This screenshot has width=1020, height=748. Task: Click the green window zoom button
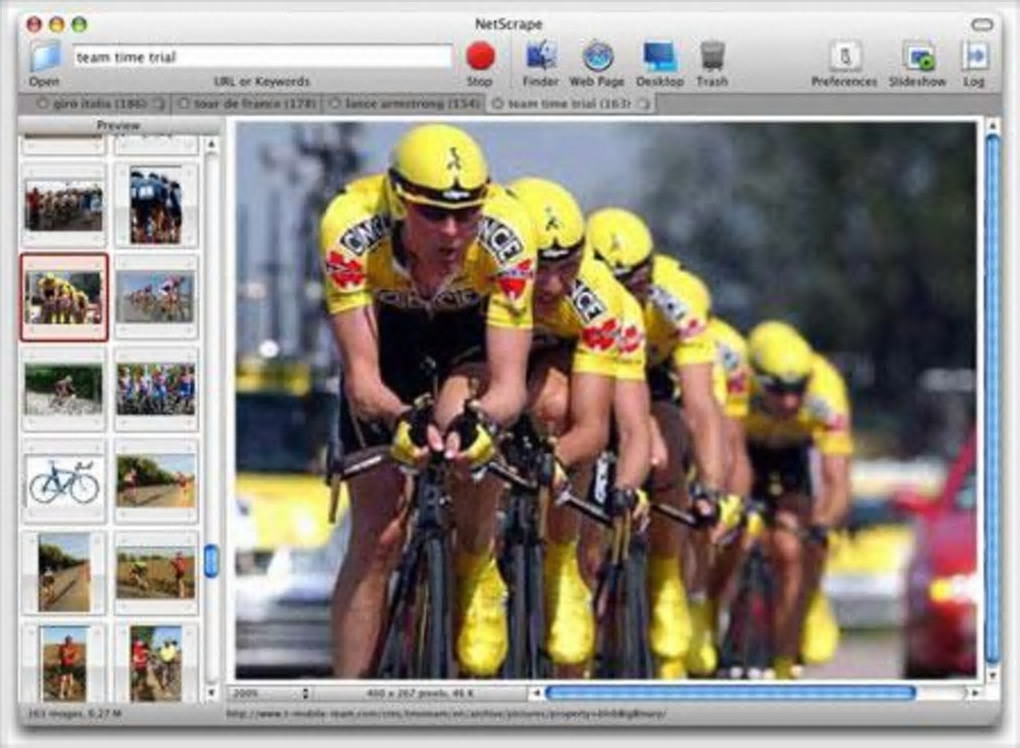[79, 25]
